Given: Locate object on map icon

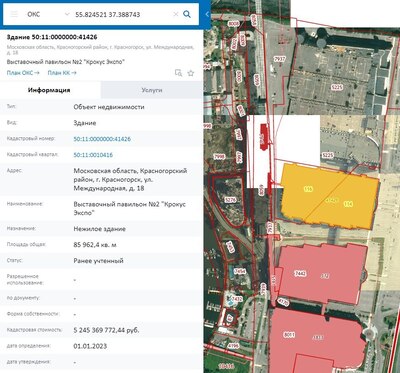Looking at the screenshot, I should (179, 73).
